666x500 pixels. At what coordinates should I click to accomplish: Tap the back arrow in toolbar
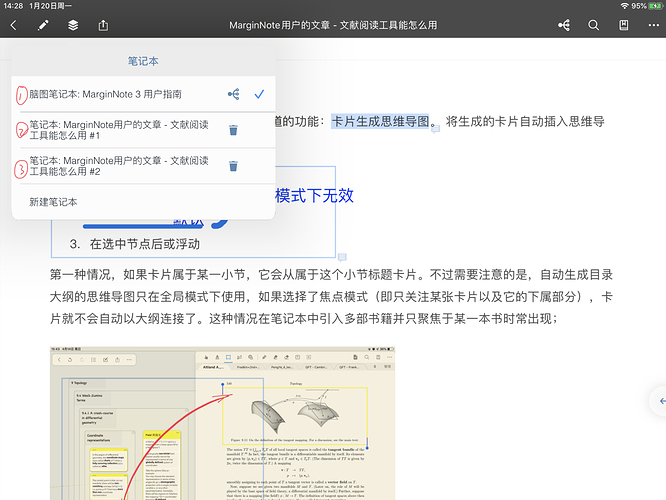click(14, 25)
